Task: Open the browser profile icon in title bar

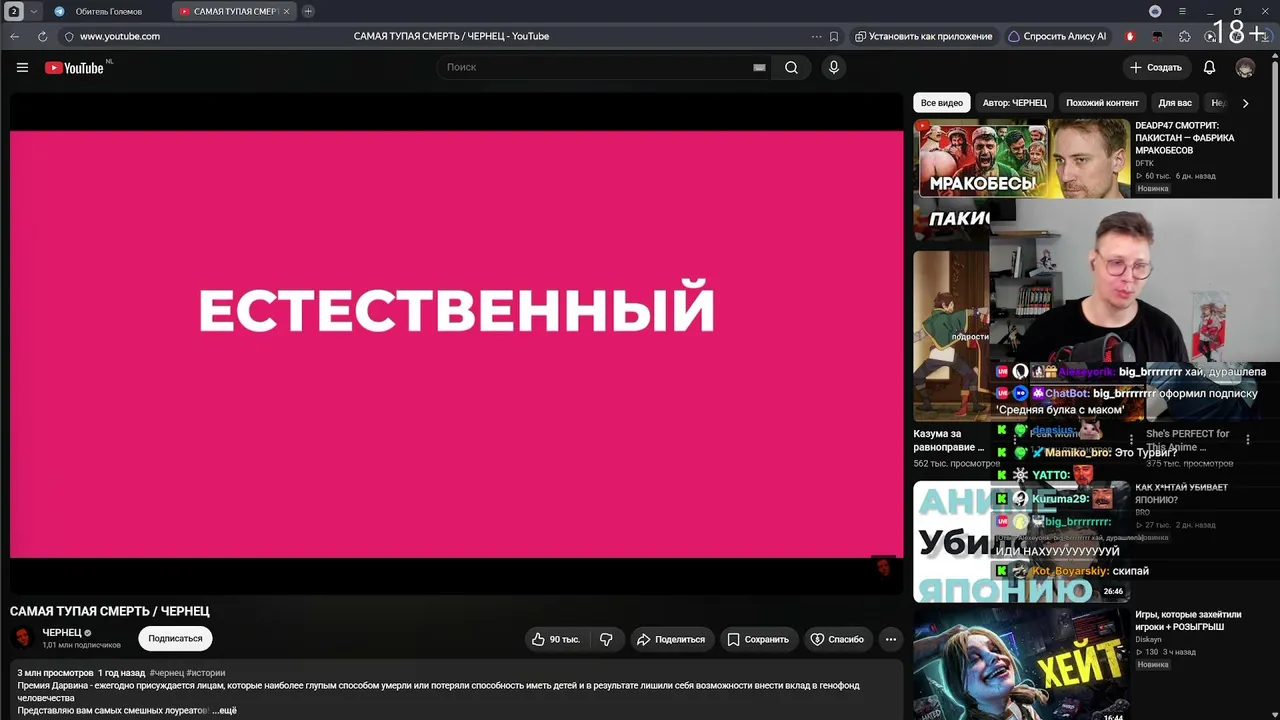Action: (1155, 11)
